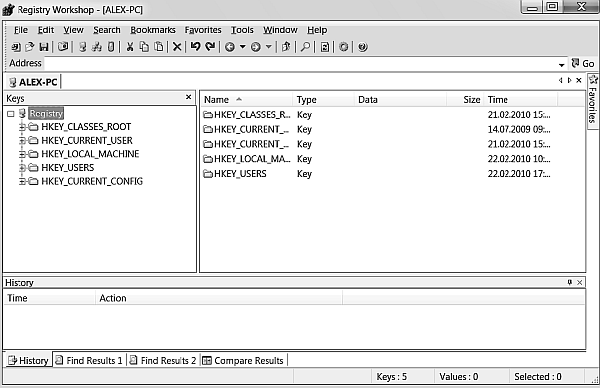This screenshot has height=388, width=600.
Task: Click the Up one level icon
Action: pos(286,47)
